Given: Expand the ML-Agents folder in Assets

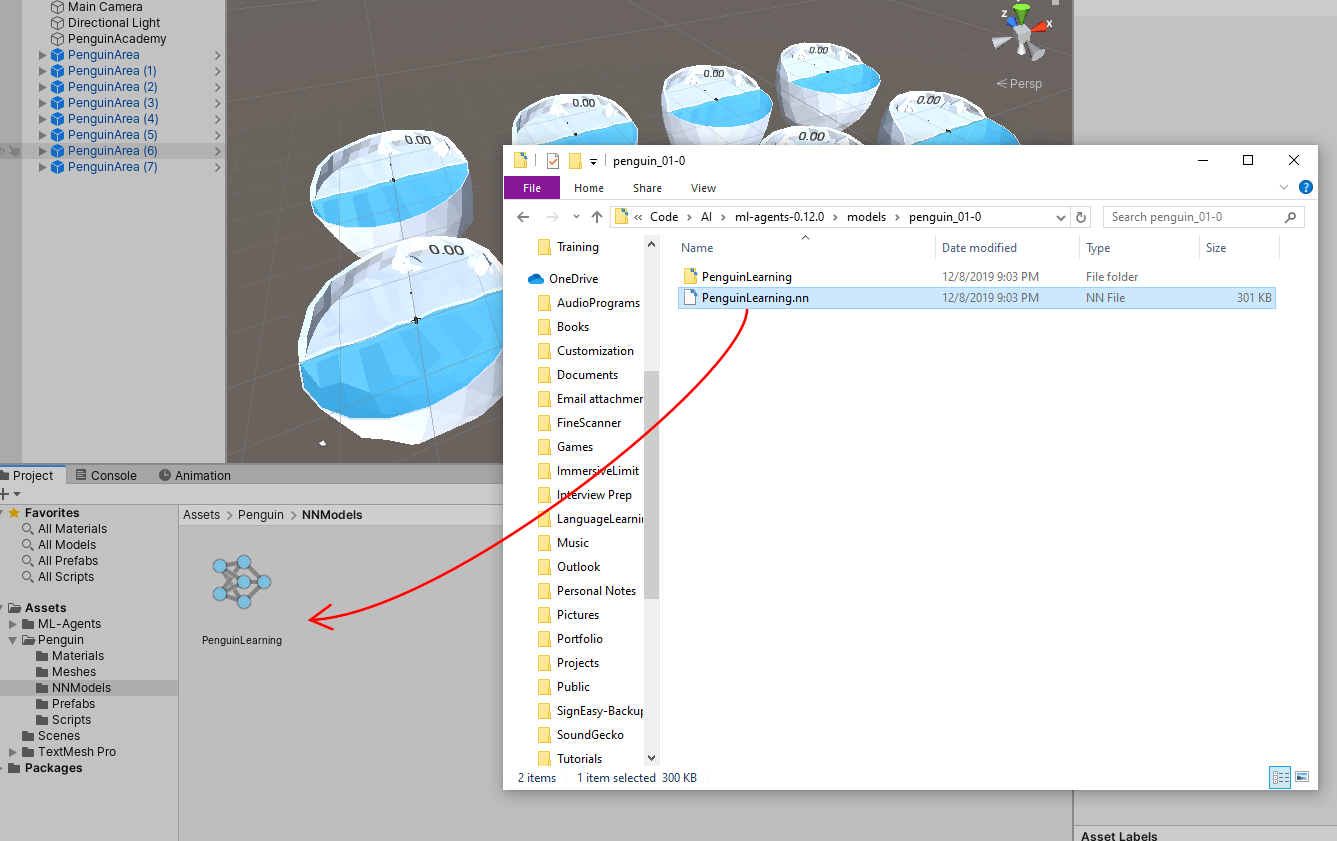Looking at the screenshot, I should 13,624.
